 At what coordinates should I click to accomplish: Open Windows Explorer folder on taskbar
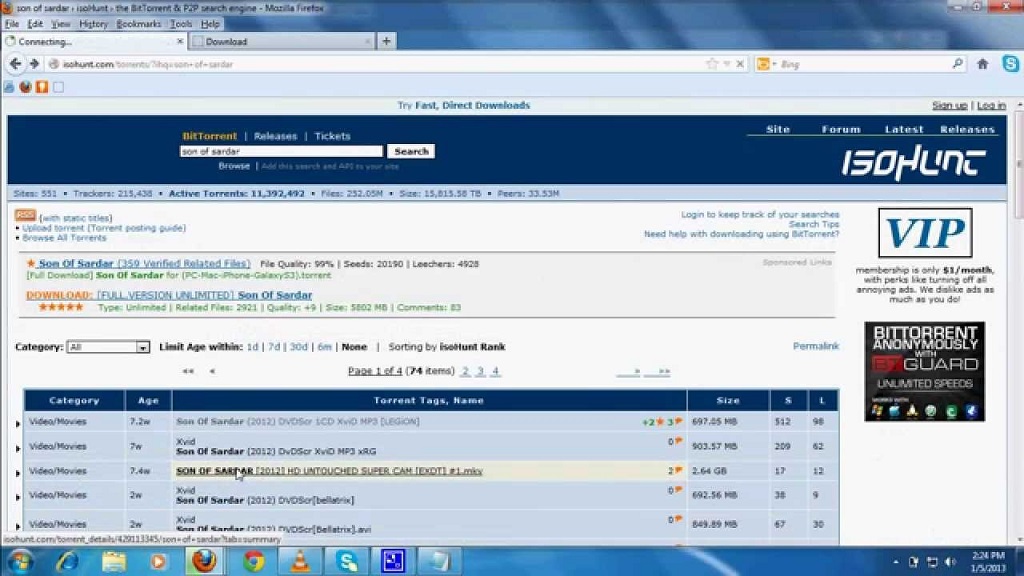pos(114,561)
